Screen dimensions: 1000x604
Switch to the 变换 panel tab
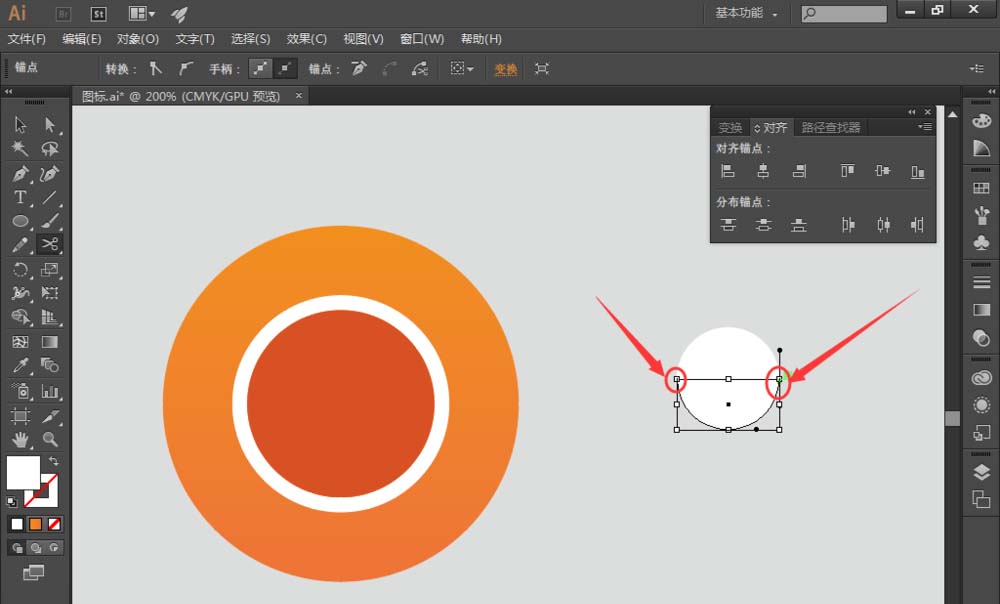pyautogui.click(x=730, y=128)
